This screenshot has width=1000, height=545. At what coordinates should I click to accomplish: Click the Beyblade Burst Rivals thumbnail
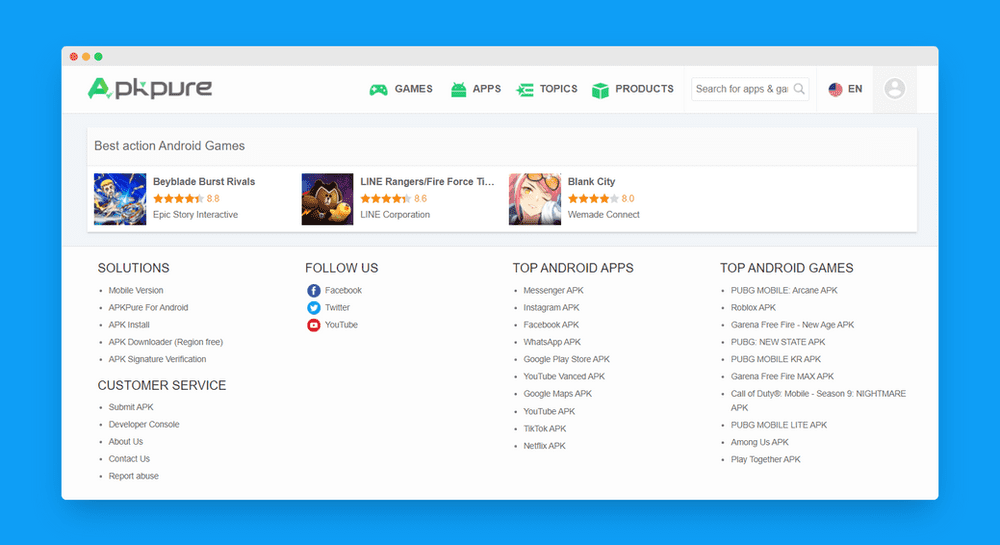(x=120, y=199)
